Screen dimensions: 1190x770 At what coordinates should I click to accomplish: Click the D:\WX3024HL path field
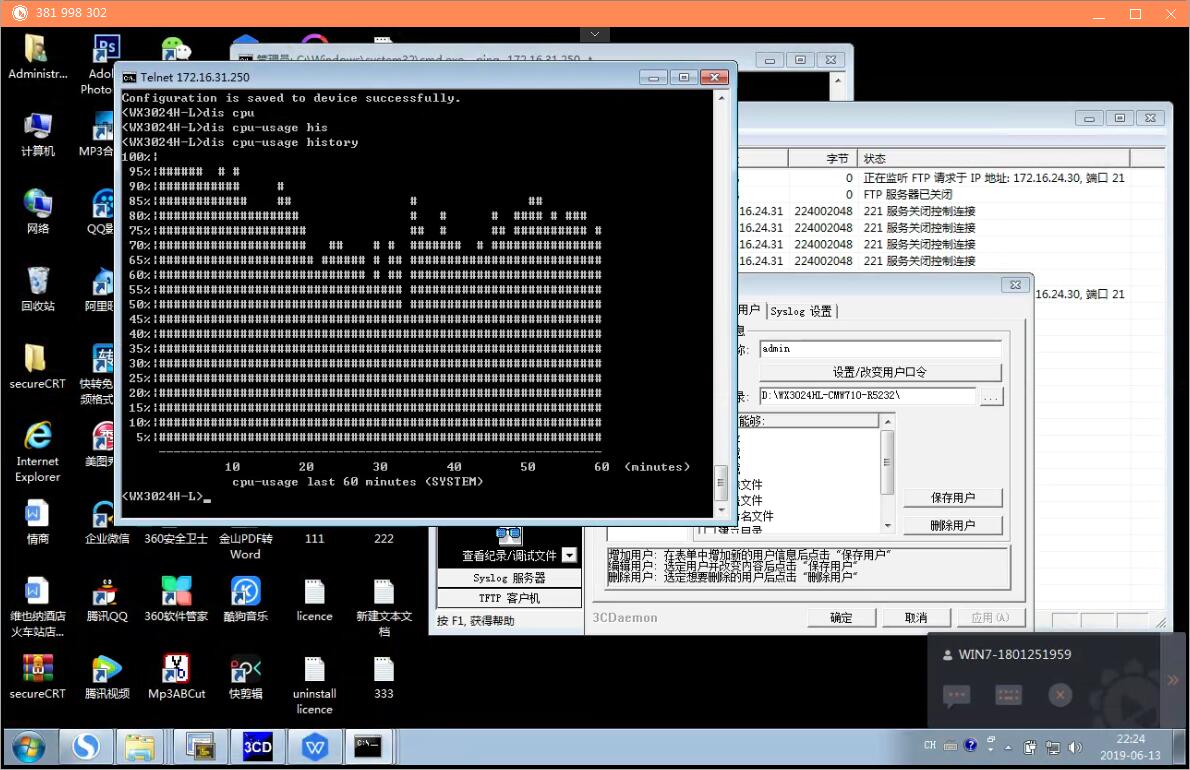(x=867, y=395)
